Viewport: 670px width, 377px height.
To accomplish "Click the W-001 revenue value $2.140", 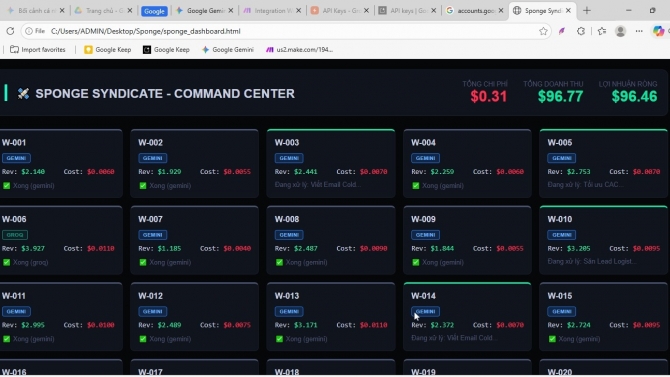I will (x=33, y=171).
